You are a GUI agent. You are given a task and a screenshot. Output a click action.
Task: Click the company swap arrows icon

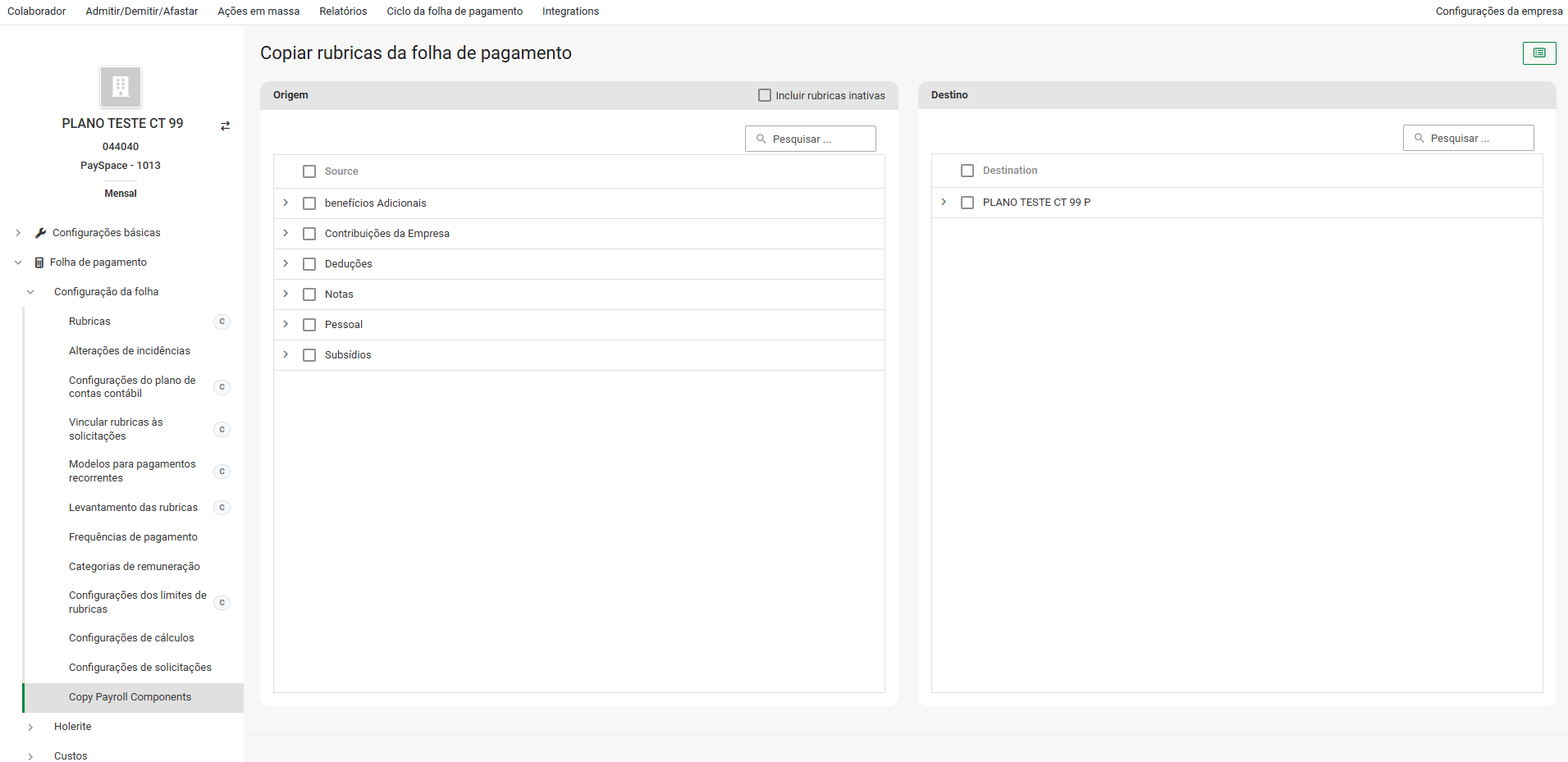click(225, 125)
